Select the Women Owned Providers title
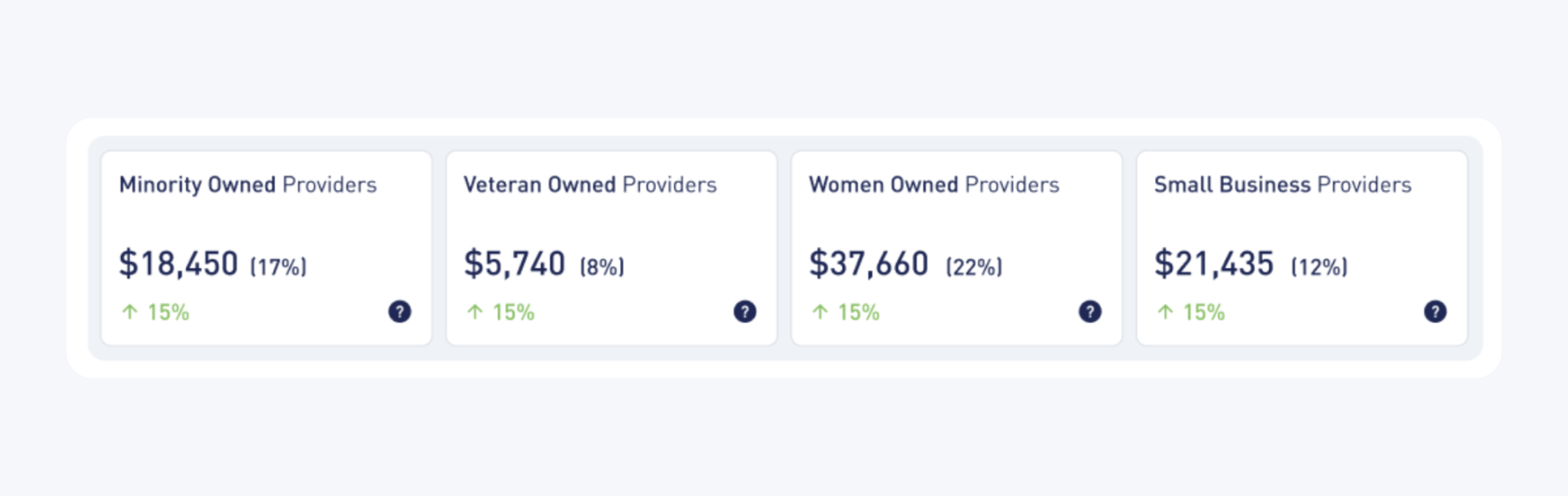 click(x=934, y=185)
